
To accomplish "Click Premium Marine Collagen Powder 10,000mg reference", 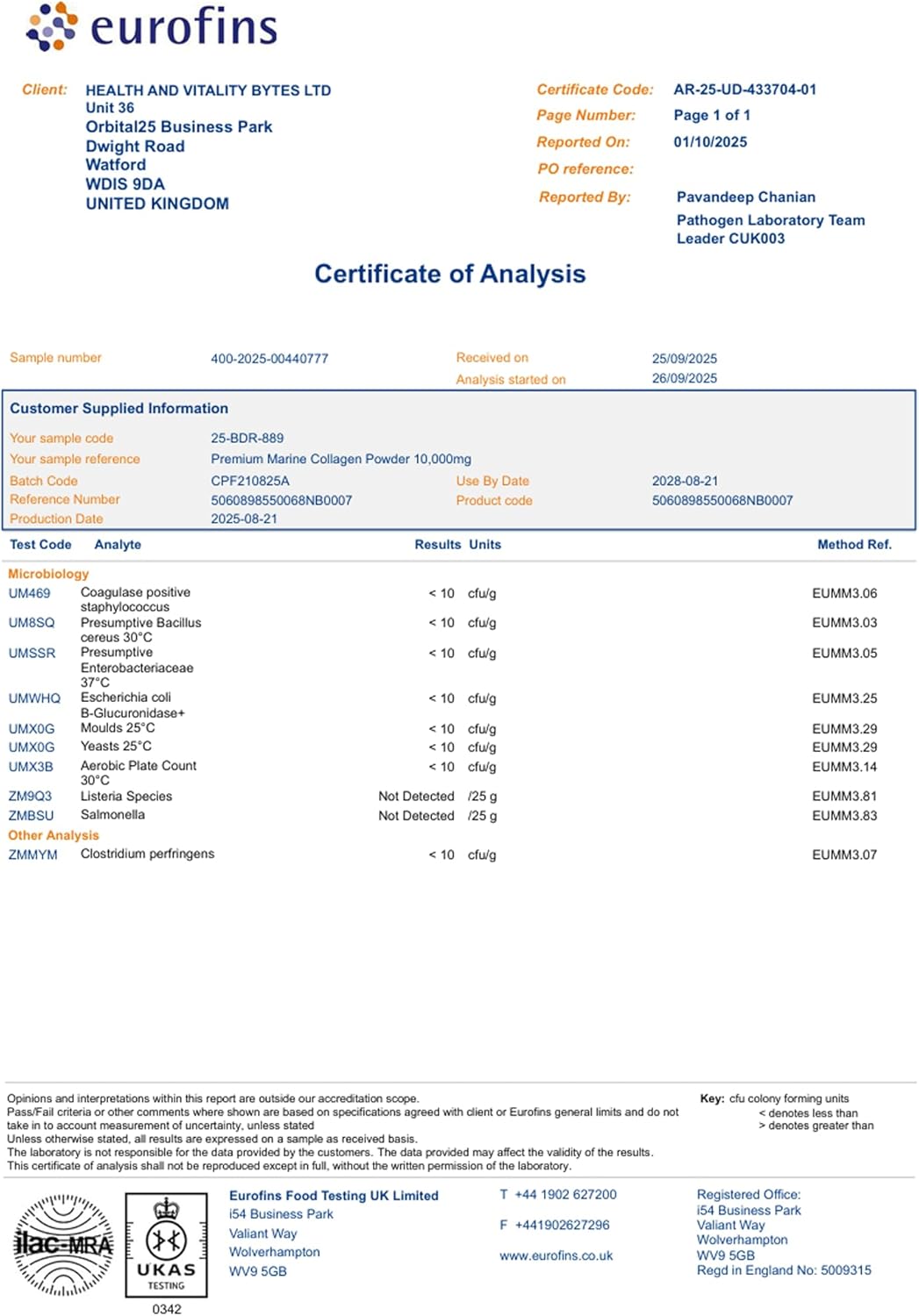I will pyautogui.click(x=341, y=459).
